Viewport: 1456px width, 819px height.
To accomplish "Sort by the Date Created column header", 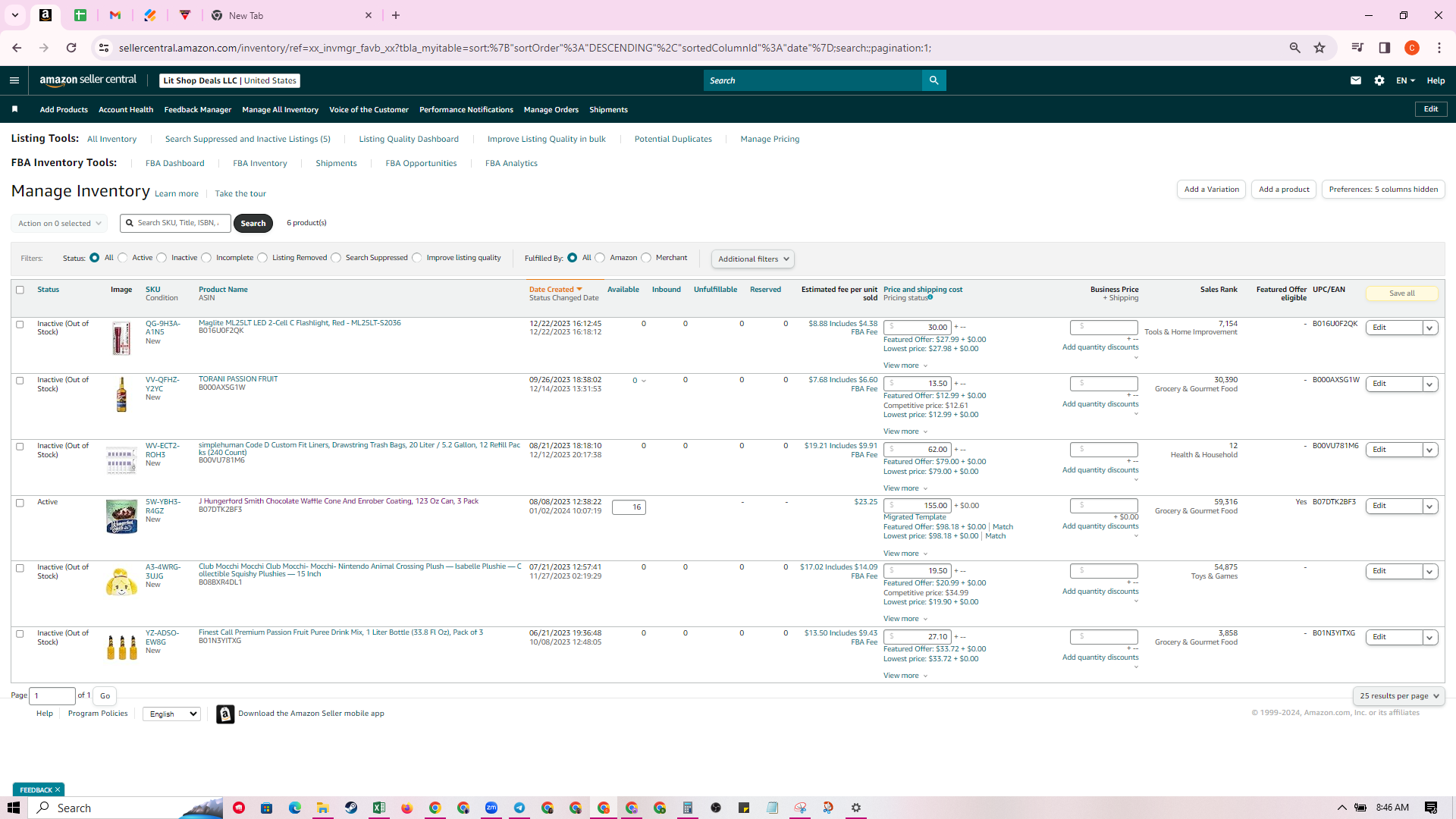I will (x=555, y=290).
